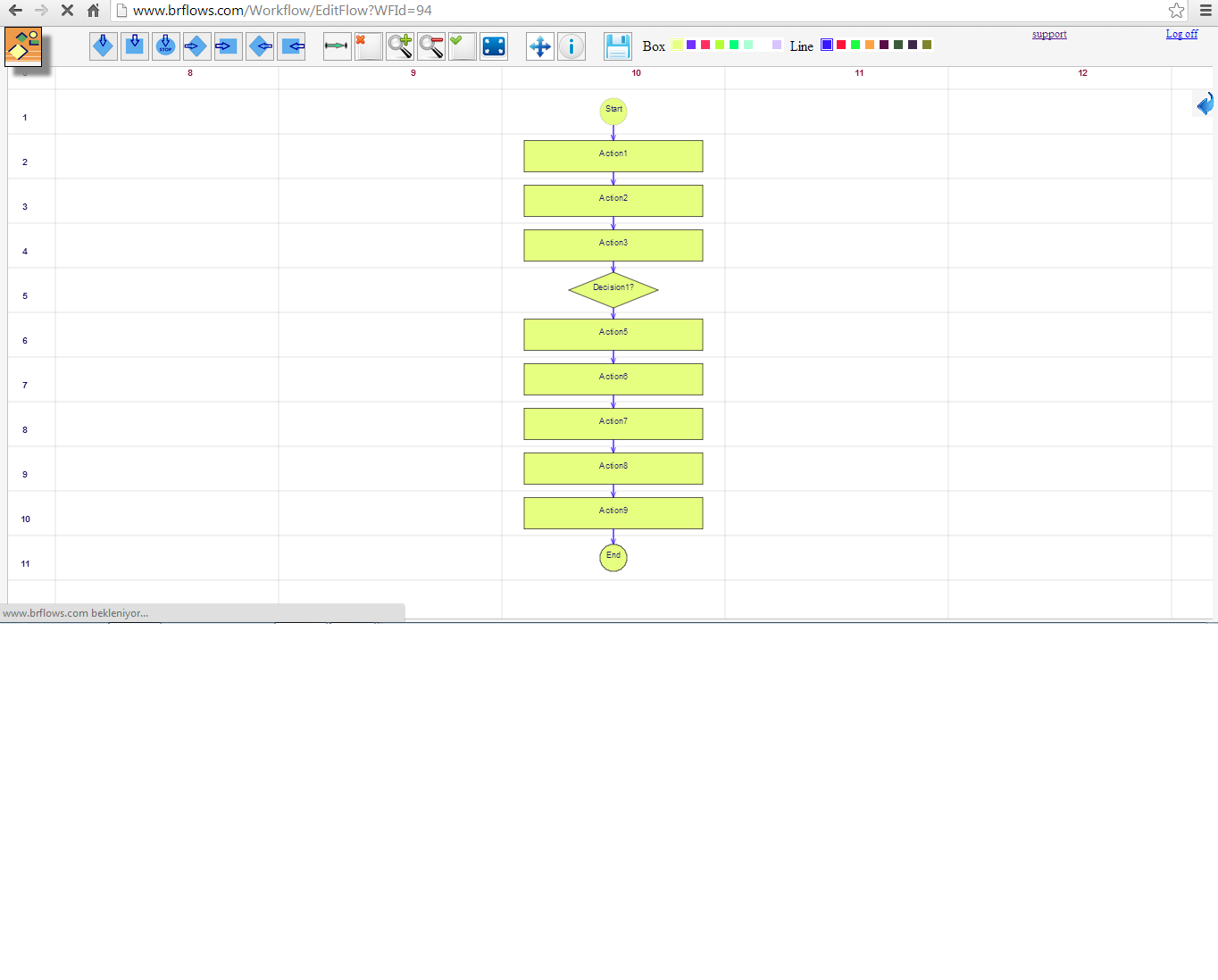The height and width of the screenshot is (980, 1218).
Task: Zoom out with minus magnifier
Action: click(x=430, y=46)
